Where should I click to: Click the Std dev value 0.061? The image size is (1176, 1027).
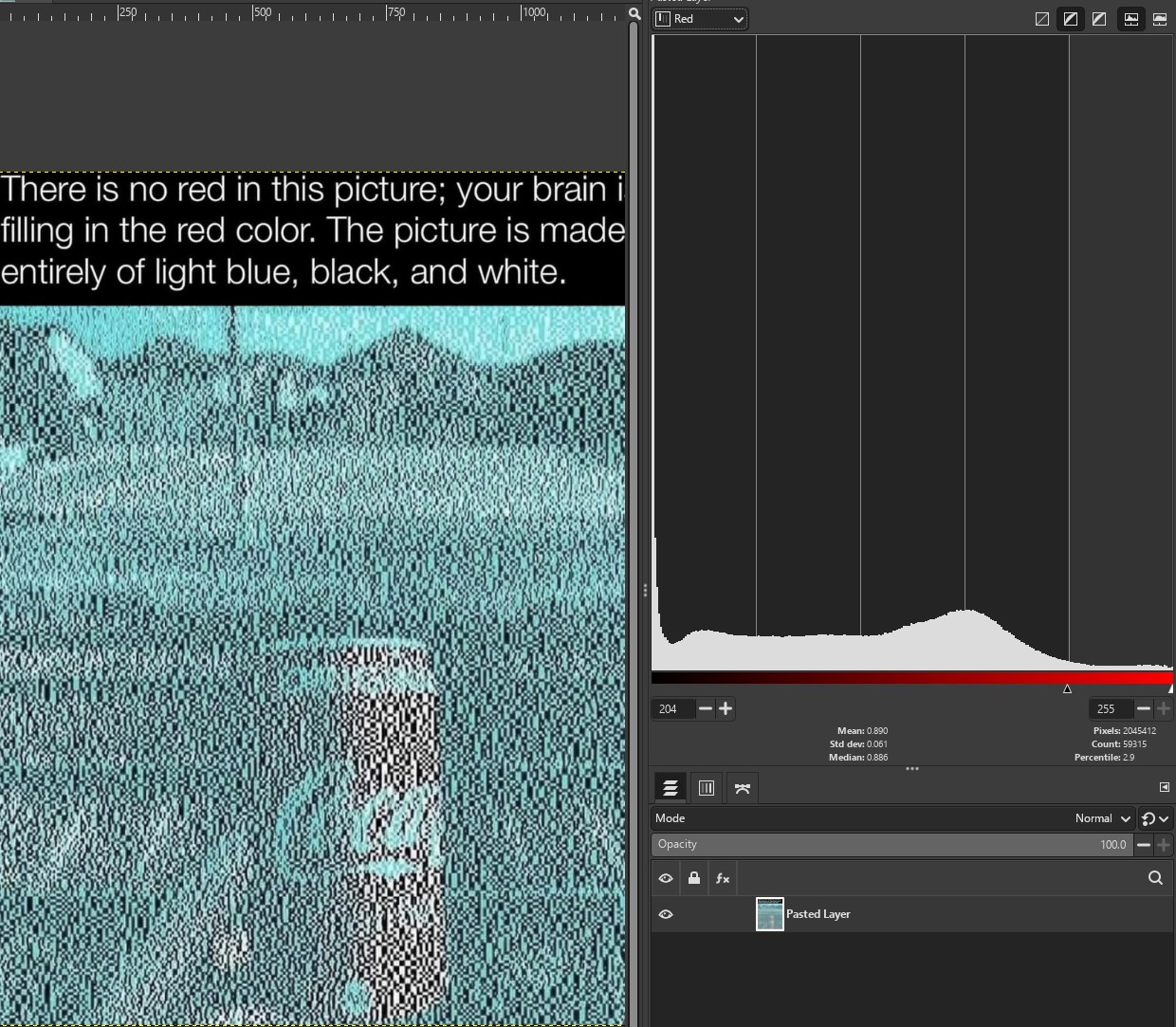(877, 744)
